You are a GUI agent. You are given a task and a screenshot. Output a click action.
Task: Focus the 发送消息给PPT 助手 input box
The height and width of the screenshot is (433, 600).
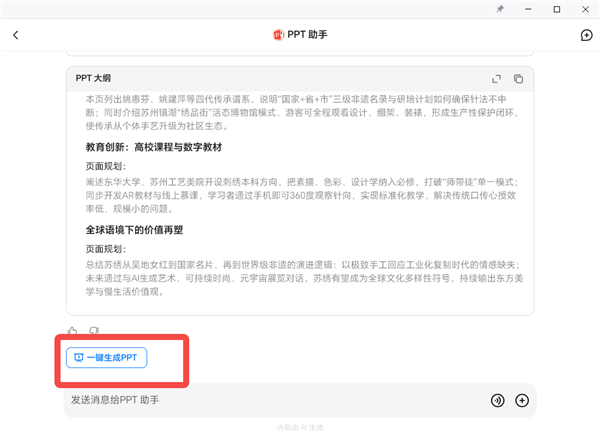pos(270,400)
